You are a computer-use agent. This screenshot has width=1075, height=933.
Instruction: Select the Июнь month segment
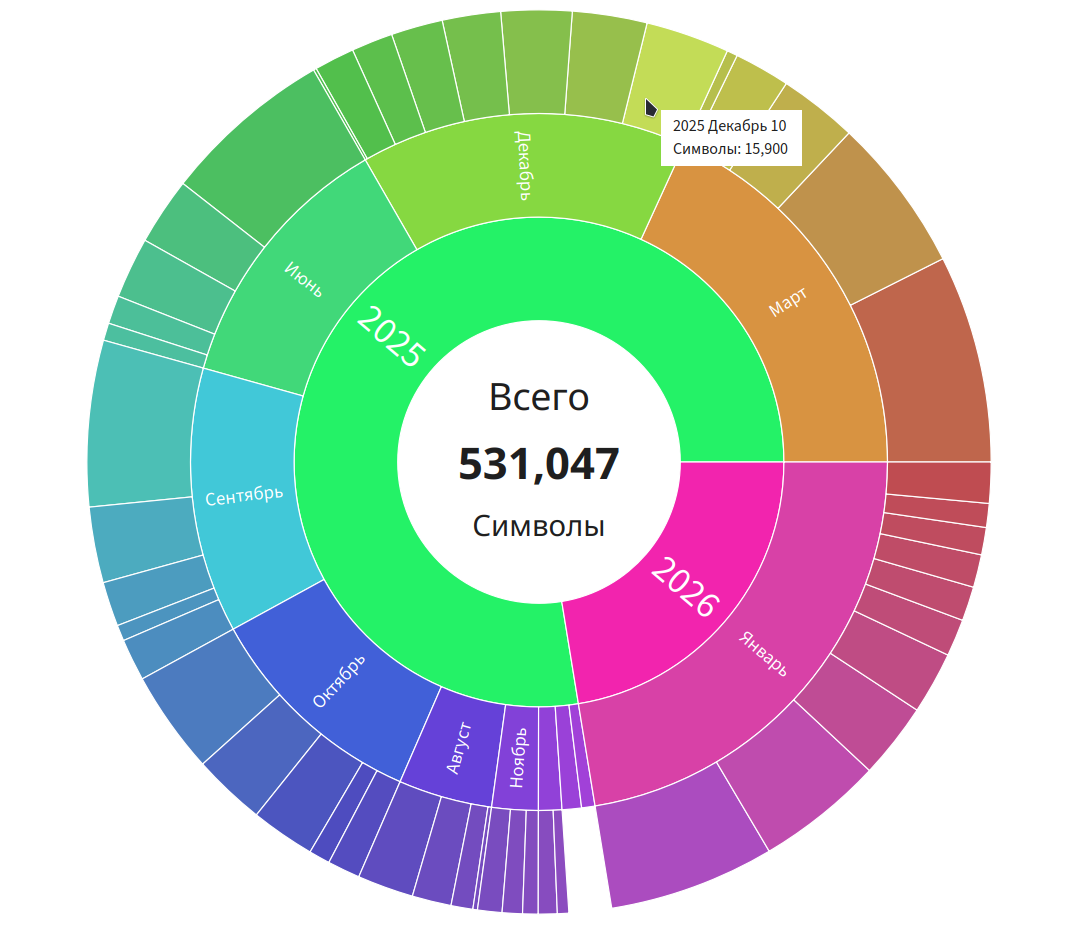pyautogui.click(x=302, y=279)
